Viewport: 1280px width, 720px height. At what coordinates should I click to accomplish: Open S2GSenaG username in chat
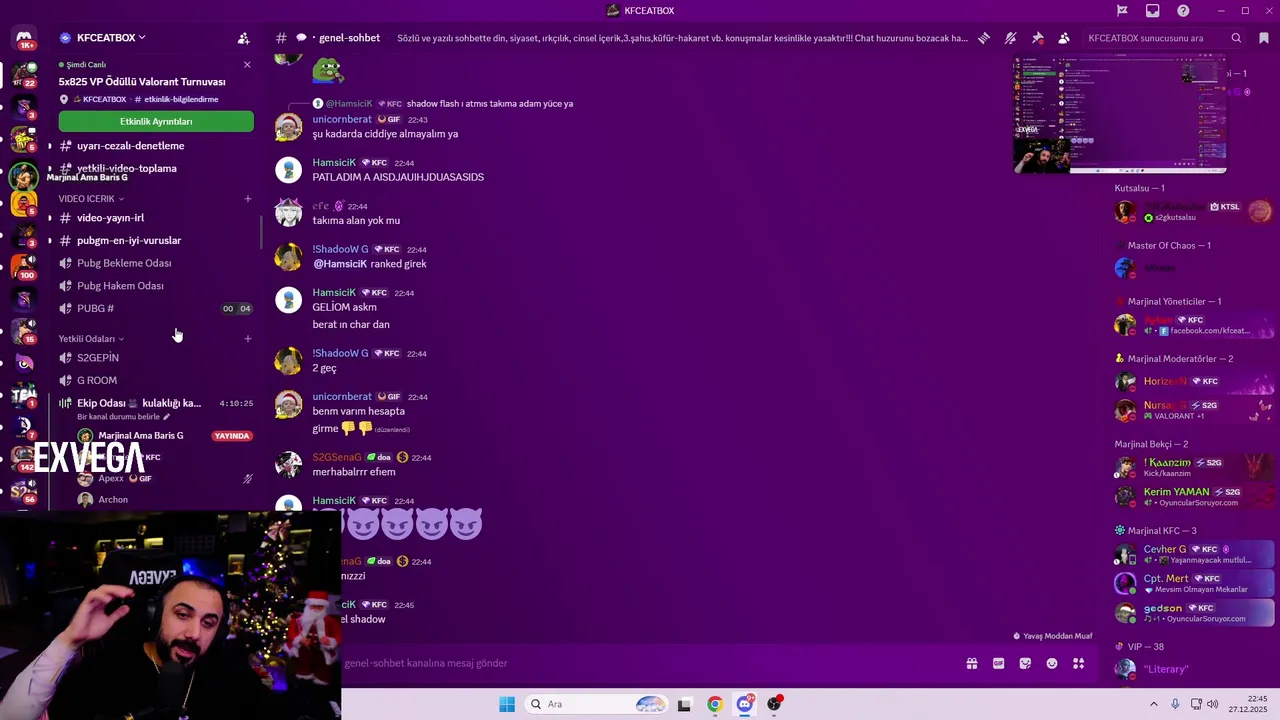tap(337, 458)
